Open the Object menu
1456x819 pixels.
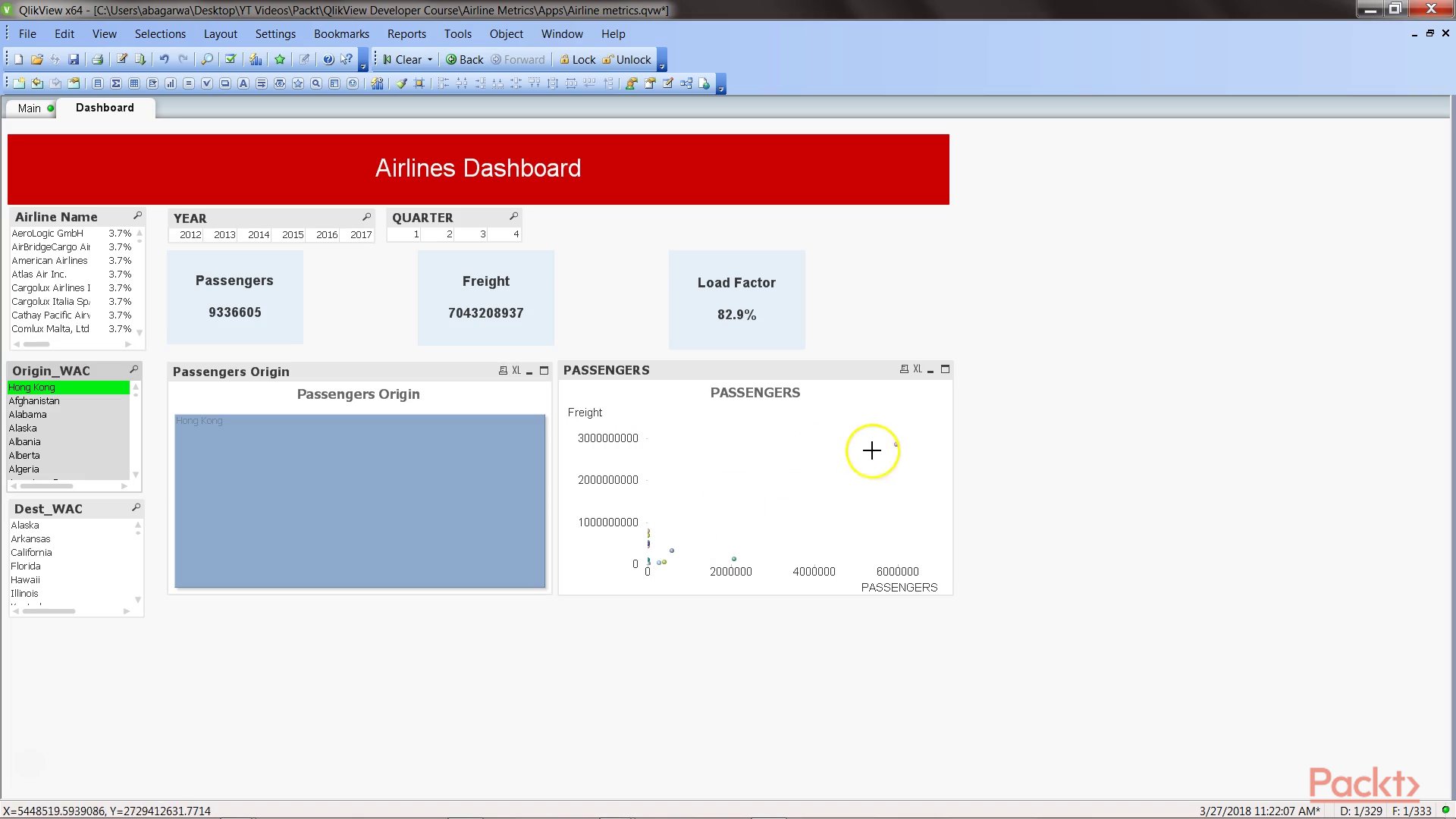pyautogui.click(x=506, y=34)
